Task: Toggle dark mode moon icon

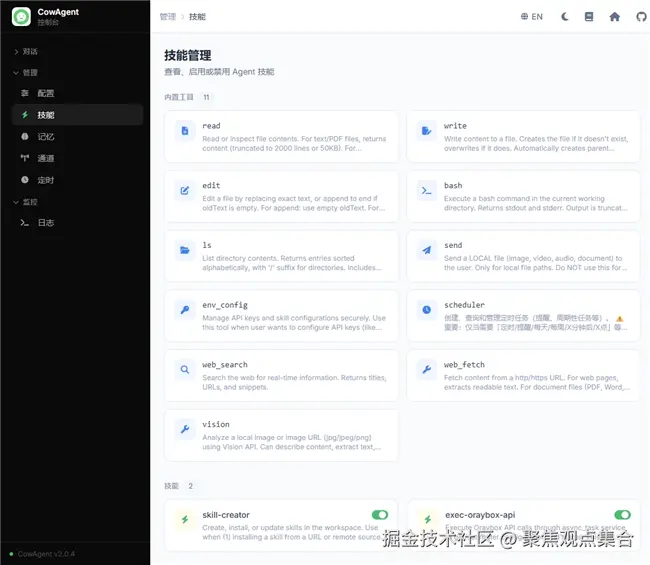Action: click(x=565, y=17)
